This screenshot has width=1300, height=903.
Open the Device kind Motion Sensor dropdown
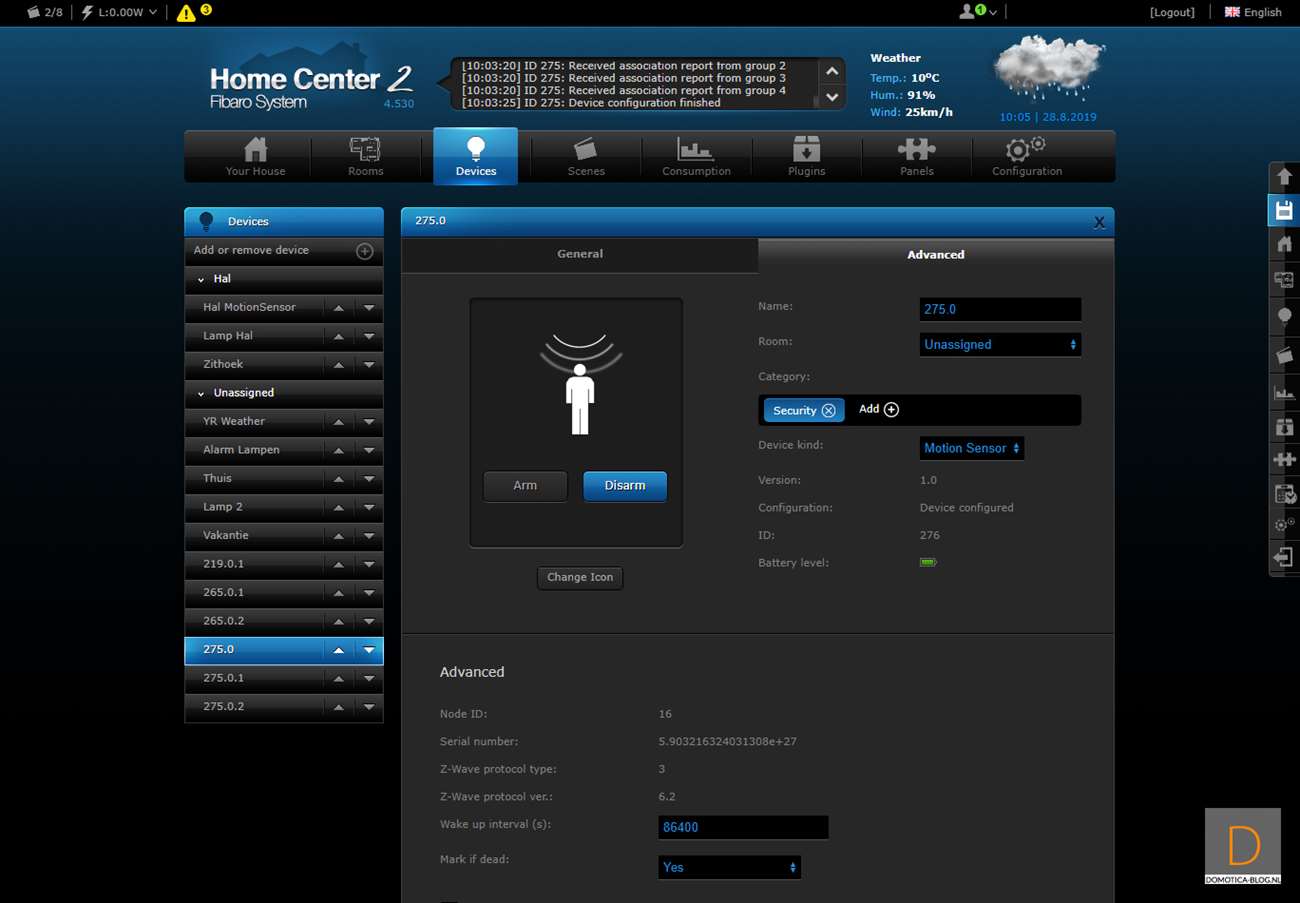(x=971, y=449)
